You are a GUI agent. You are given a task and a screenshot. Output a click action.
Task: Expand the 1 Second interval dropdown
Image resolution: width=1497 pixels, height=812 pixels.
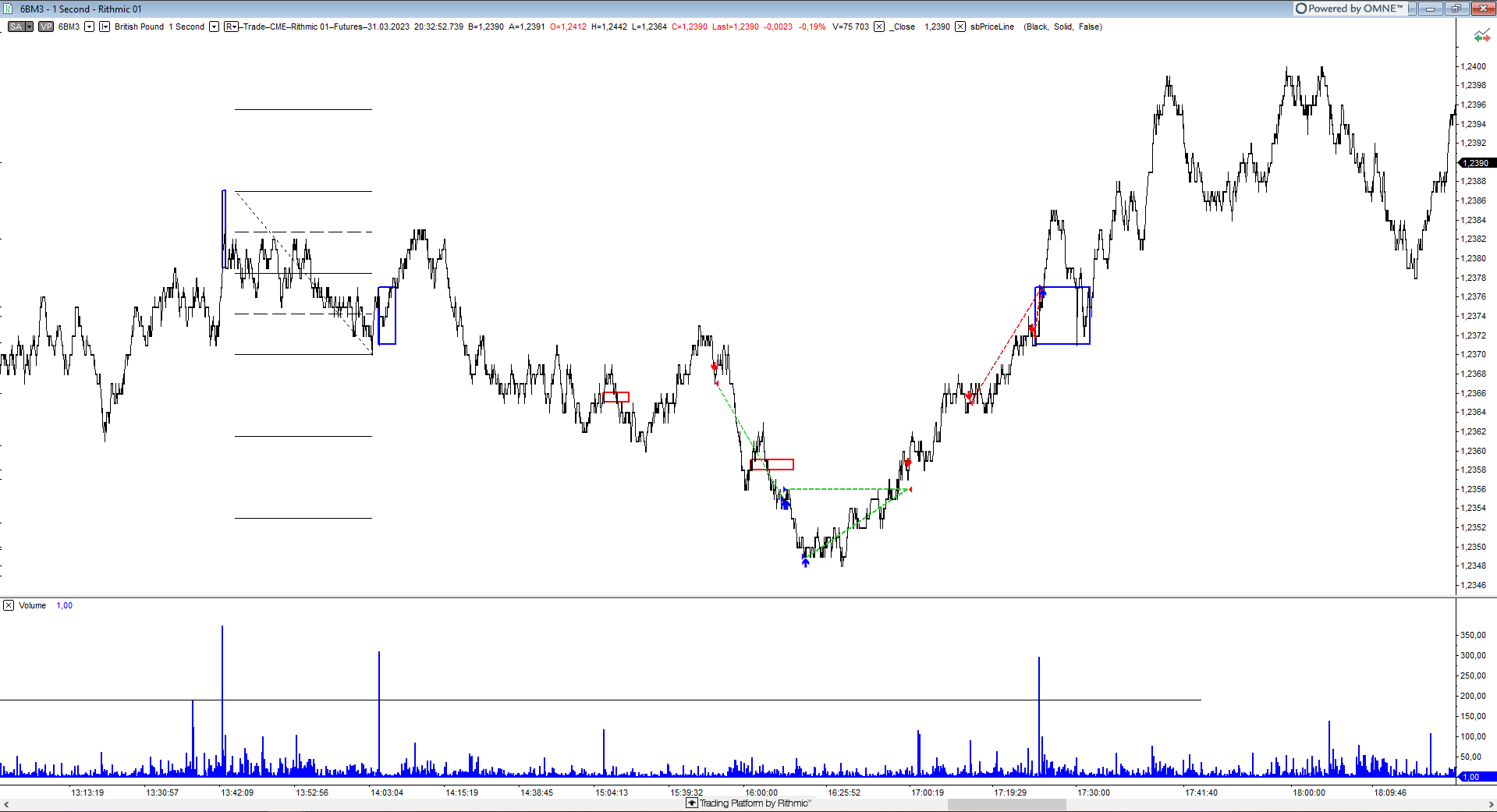tap(214, 27)
